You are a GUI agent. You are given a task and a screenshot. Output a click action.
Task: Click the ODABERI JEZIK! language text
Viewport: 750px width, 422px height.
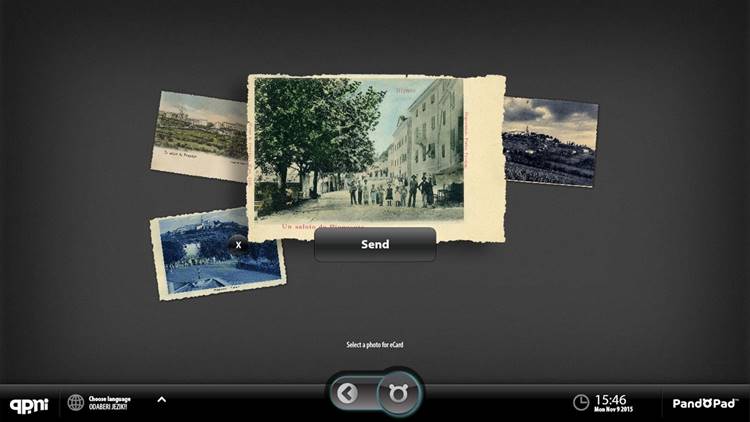tap(110, 407)
